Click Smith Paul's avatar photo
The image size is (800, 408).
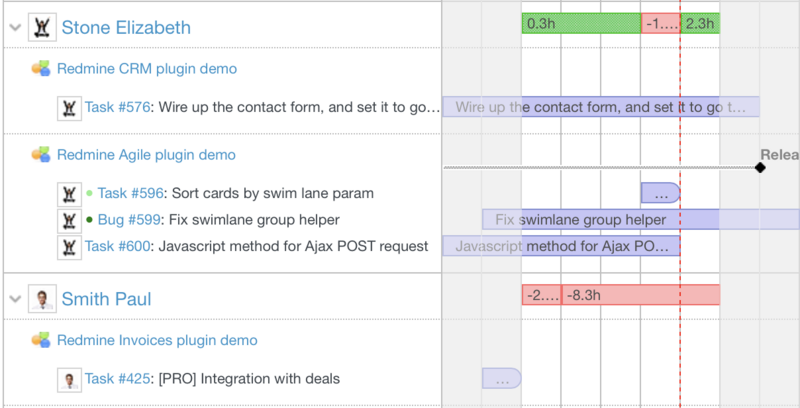[x=42, y=298]
